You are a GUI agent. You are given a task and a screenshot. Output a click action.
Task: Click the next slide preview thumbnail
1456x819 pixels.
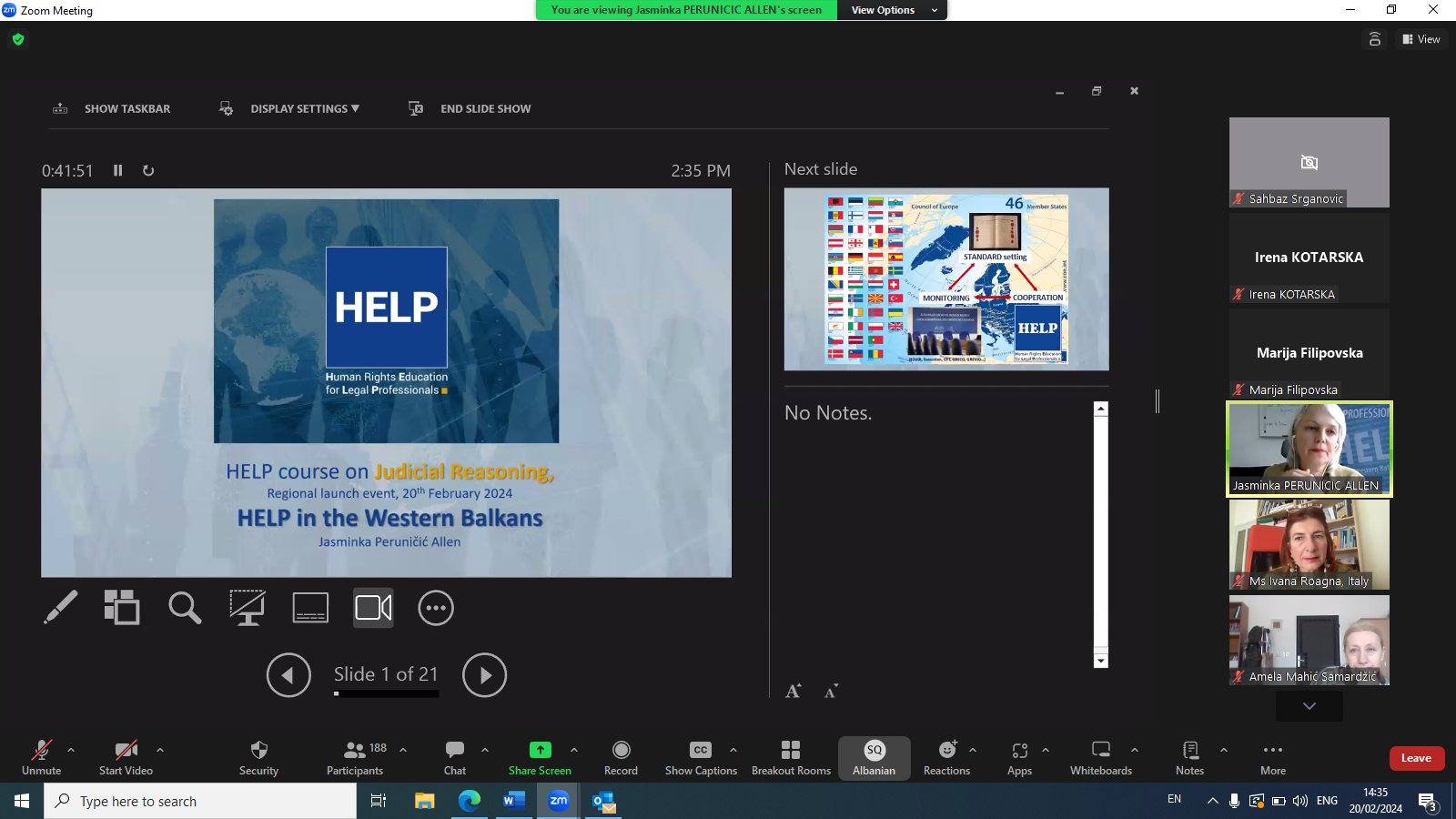(946, 279)
